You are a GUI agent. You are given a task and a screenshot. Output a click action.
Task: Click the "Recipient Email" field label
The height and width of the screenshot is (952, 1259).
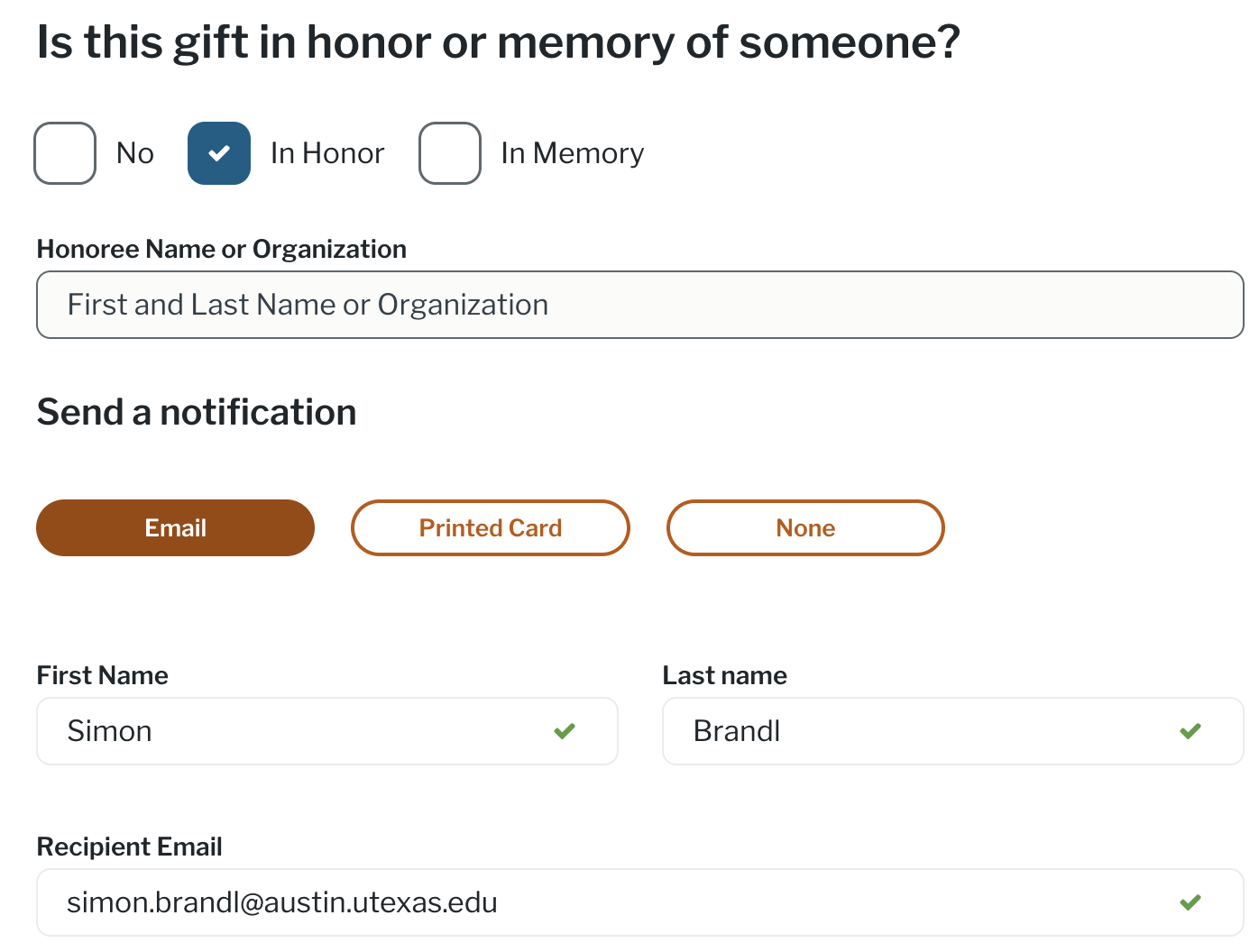[x=130, y=847]
